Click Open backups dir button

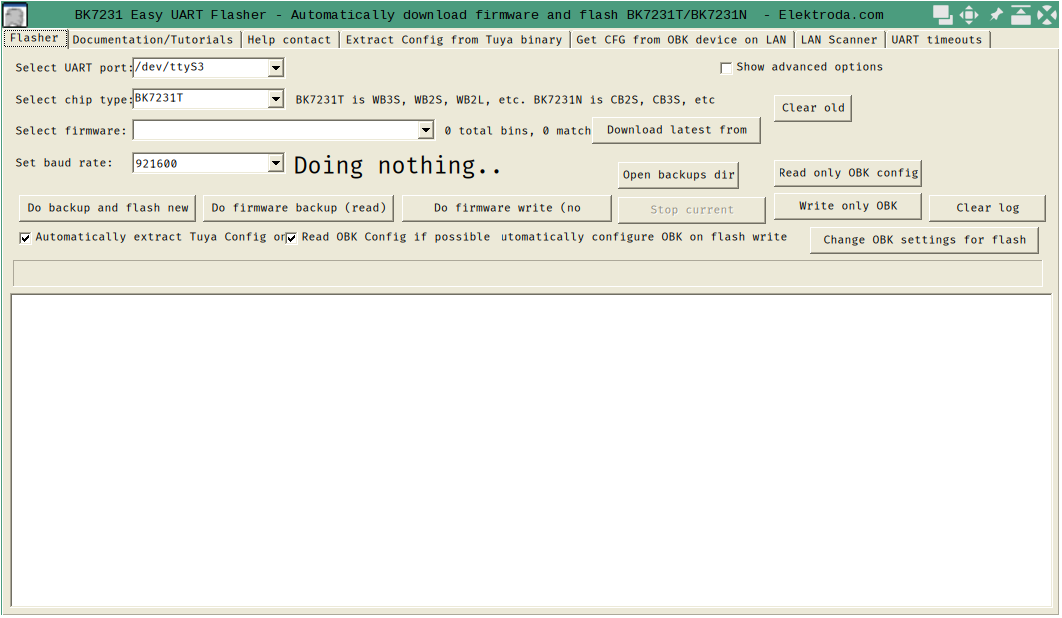pos(678,175)
